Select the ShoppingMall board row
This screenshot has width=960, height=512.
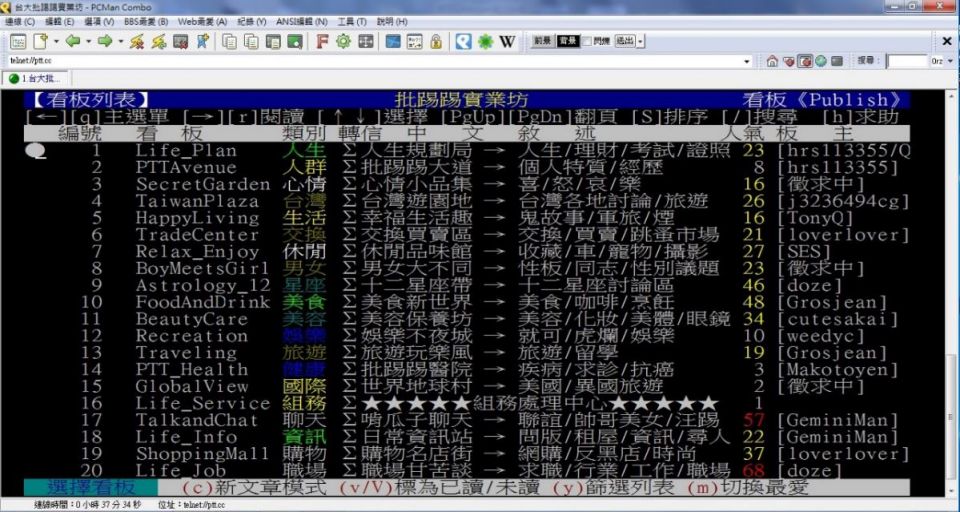(x=467, y=454)
